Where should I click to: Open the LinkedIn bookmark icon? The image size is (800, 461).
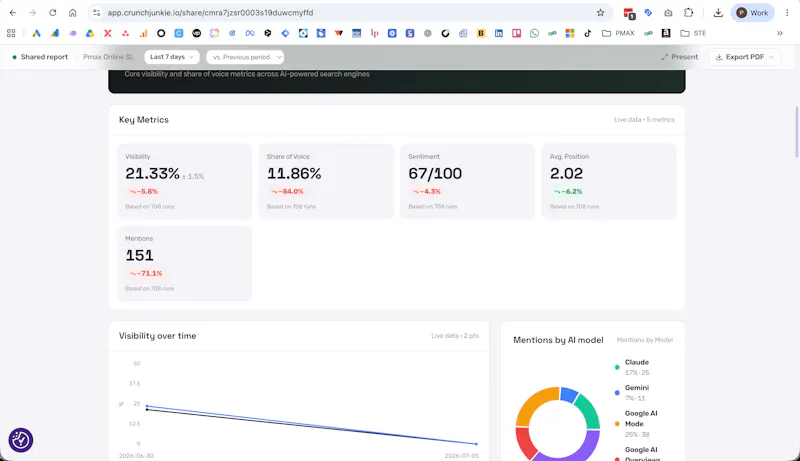pyautogui.click(x=498, y=33)
